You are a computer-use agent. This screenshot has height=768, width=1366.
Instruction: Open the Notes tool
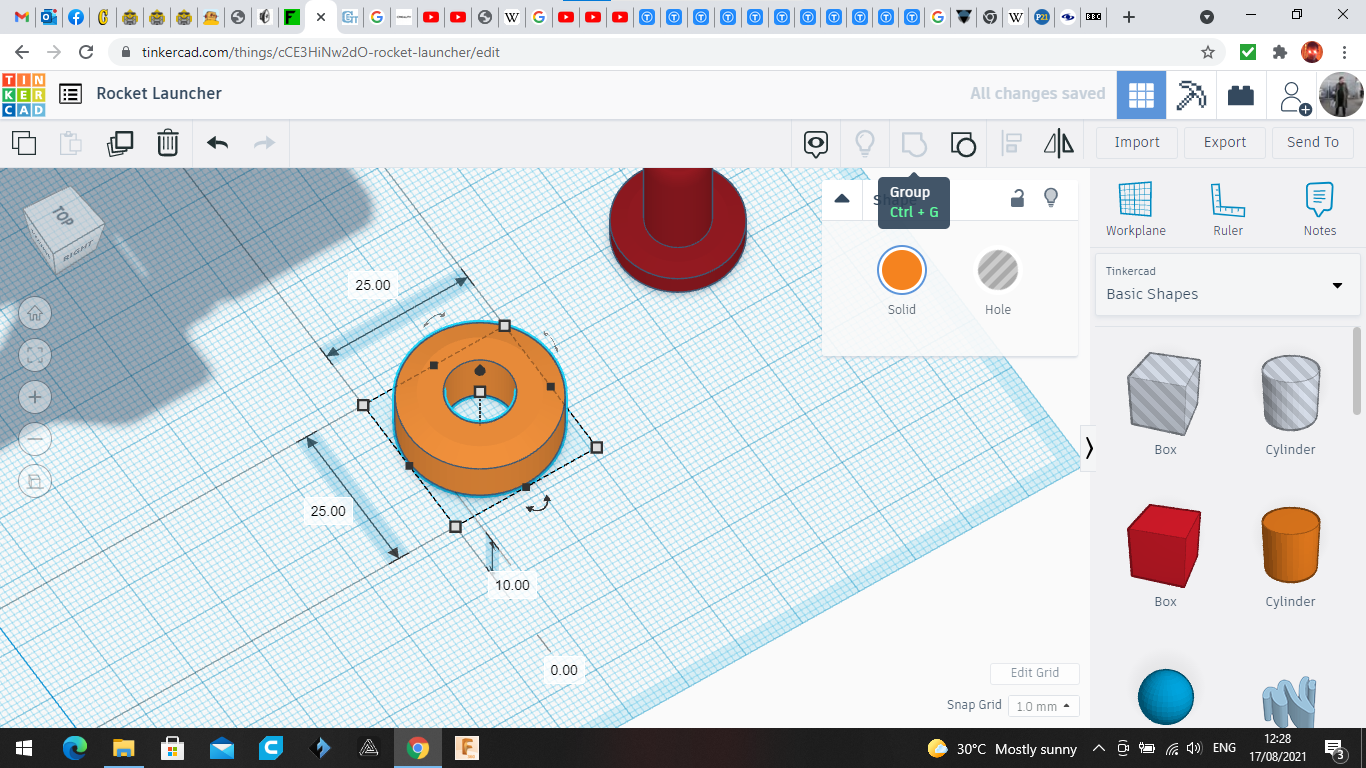pyautogui.click(x=1320, y=210)
